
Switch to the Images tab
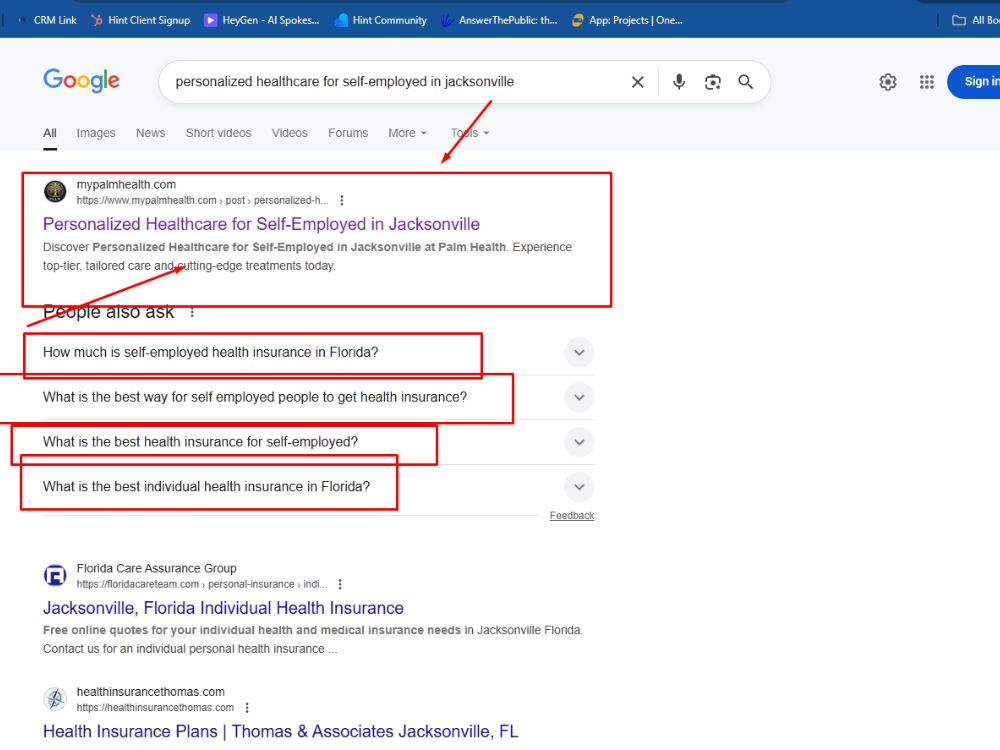96,133
